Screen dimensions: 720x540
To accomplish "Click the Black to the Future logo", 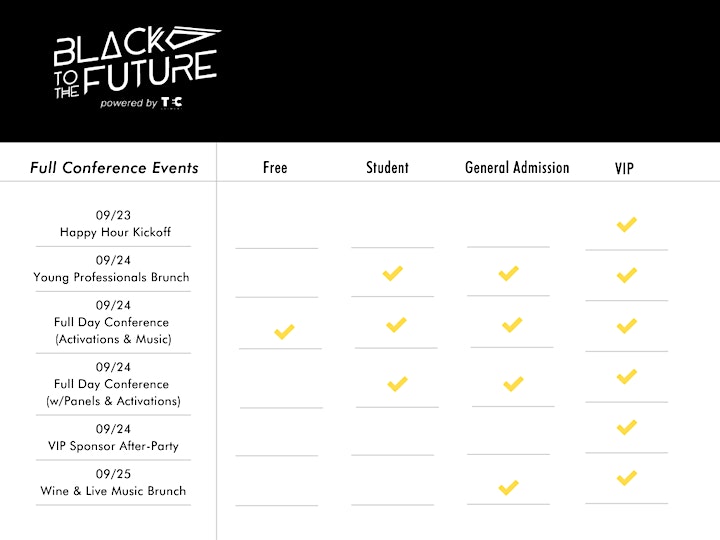I will click(x=137, y=68).
